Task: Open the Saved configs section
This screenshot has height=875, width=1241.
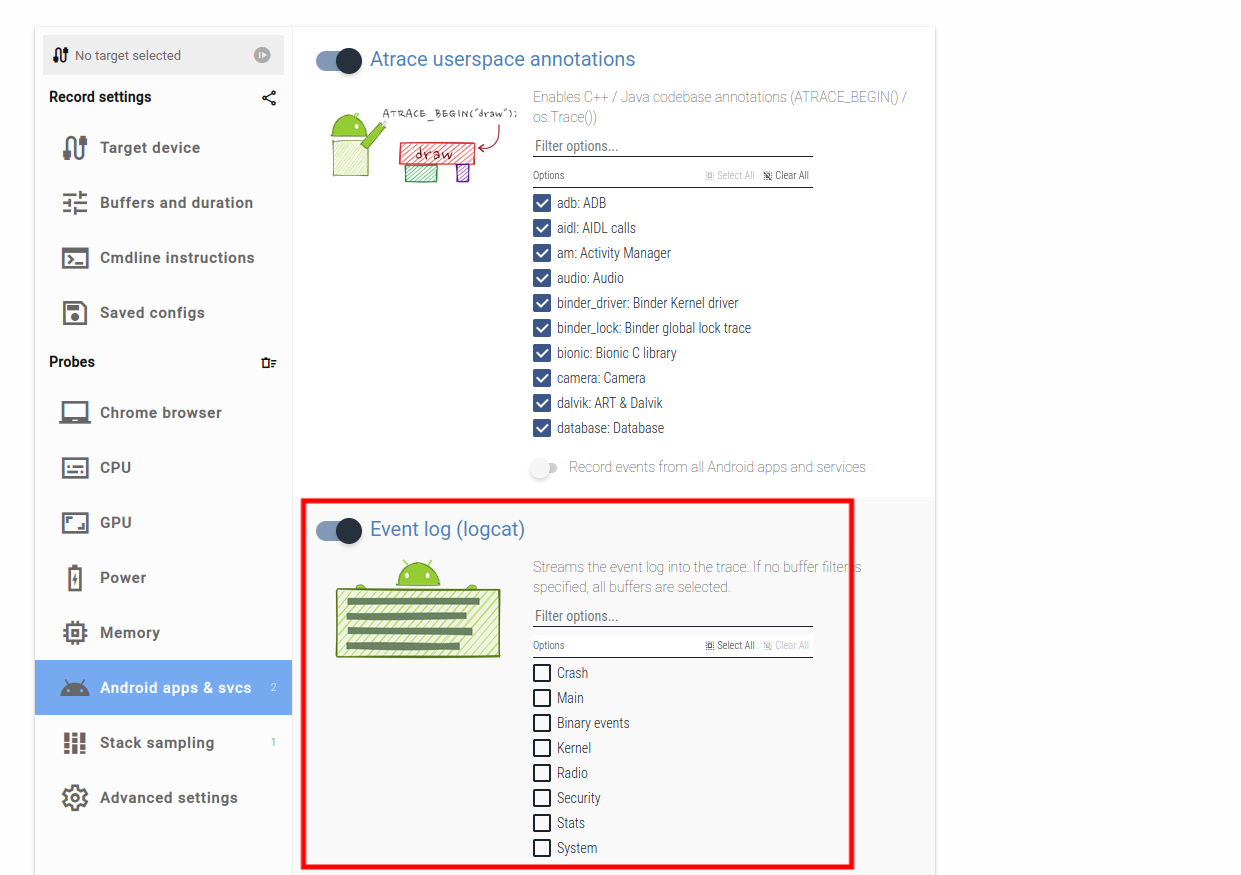Action: pos(163,313)
